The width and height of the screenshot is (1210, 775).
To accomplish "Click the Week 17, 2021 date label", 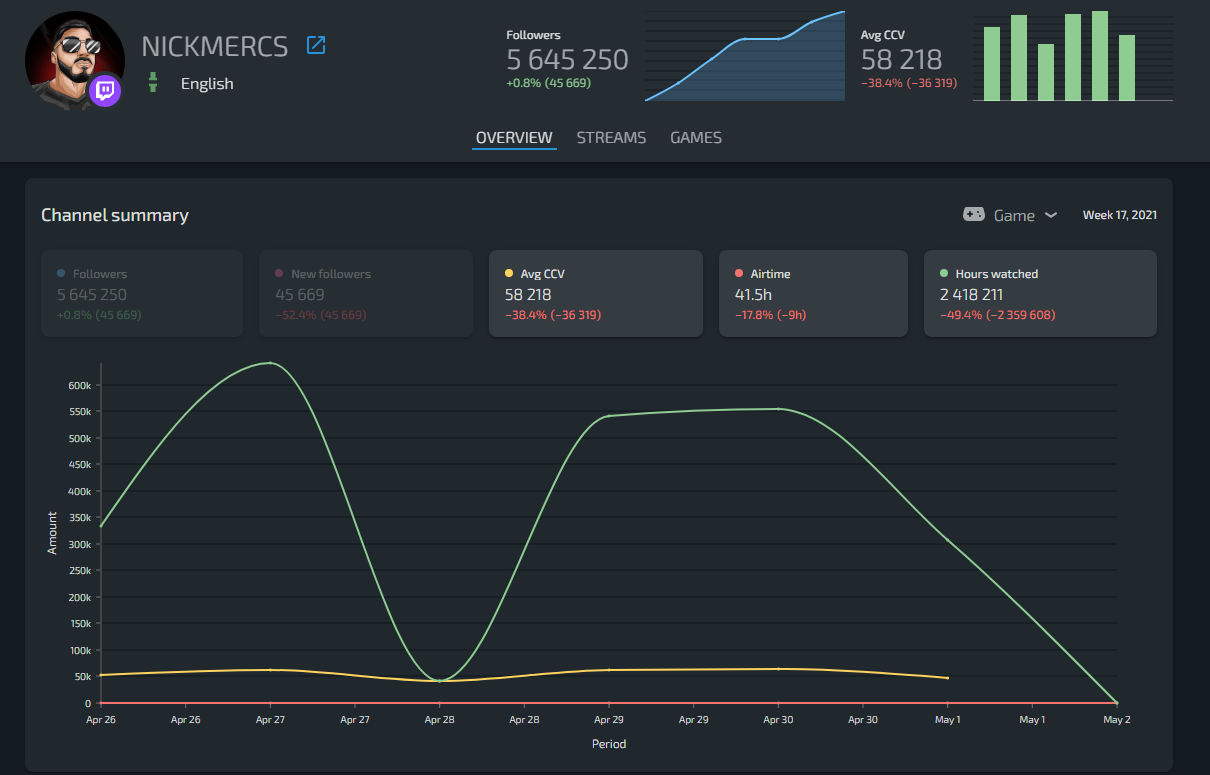I will click(1120, 215).
